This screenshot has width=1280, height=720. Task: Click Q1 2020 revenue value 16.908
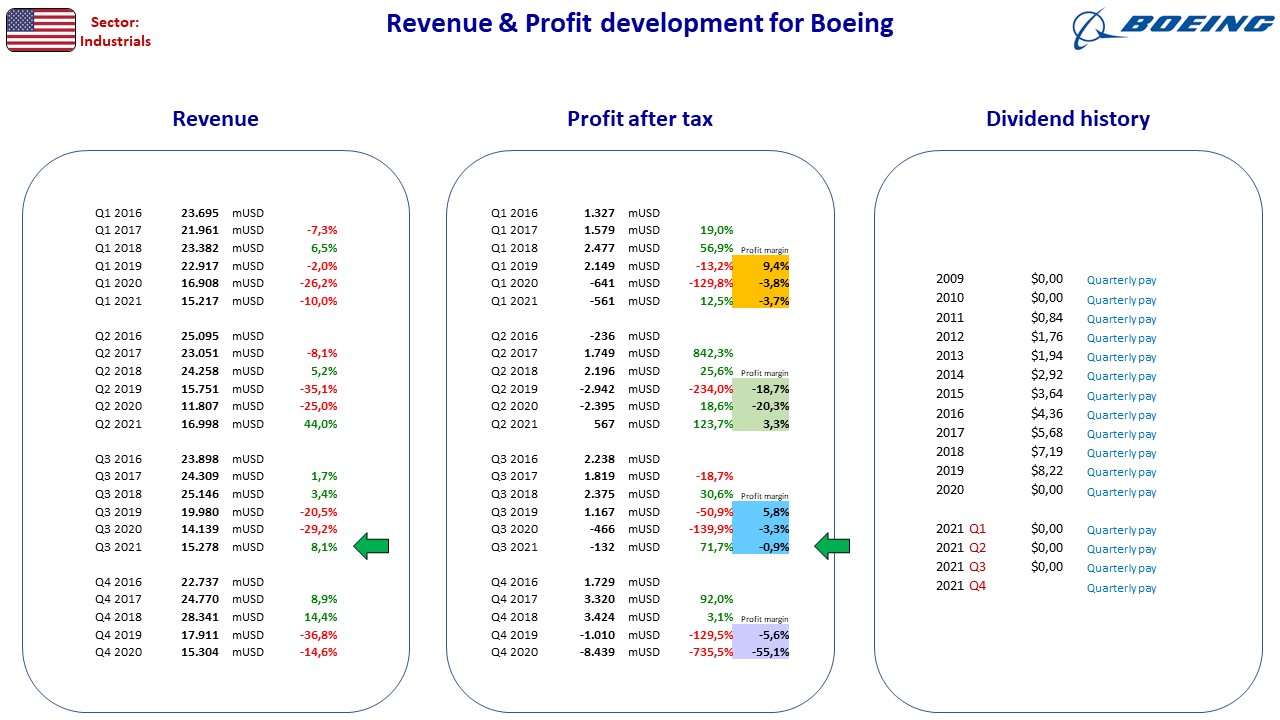pyautogui.click(x=199, y=283)
